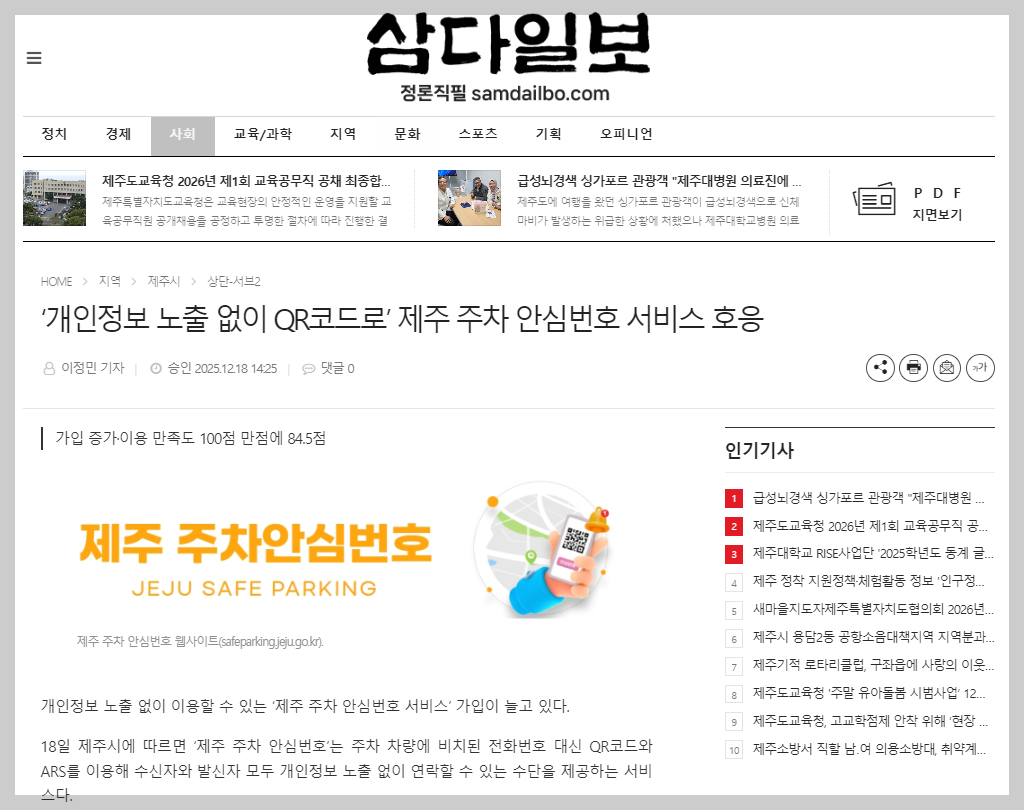This screenshot has width=1024, height=810.
Task: Click the comment bubble icon
Action: tap(308, 369)
